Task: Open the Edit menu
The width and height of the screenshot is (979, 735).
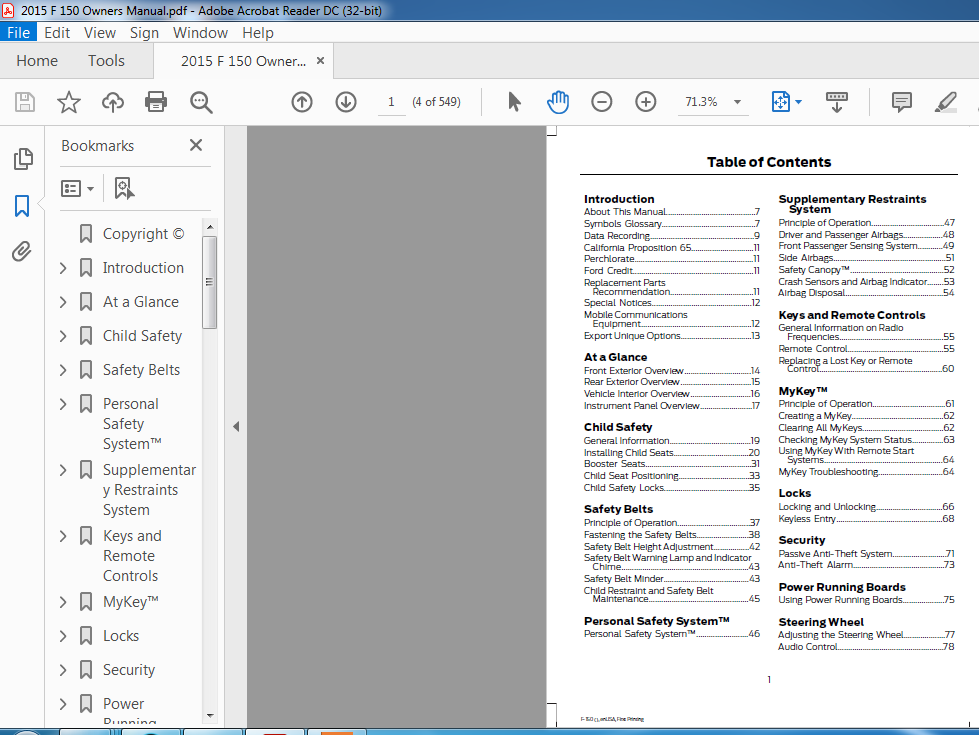Action: pyautogui.click(x=57, y=32)
